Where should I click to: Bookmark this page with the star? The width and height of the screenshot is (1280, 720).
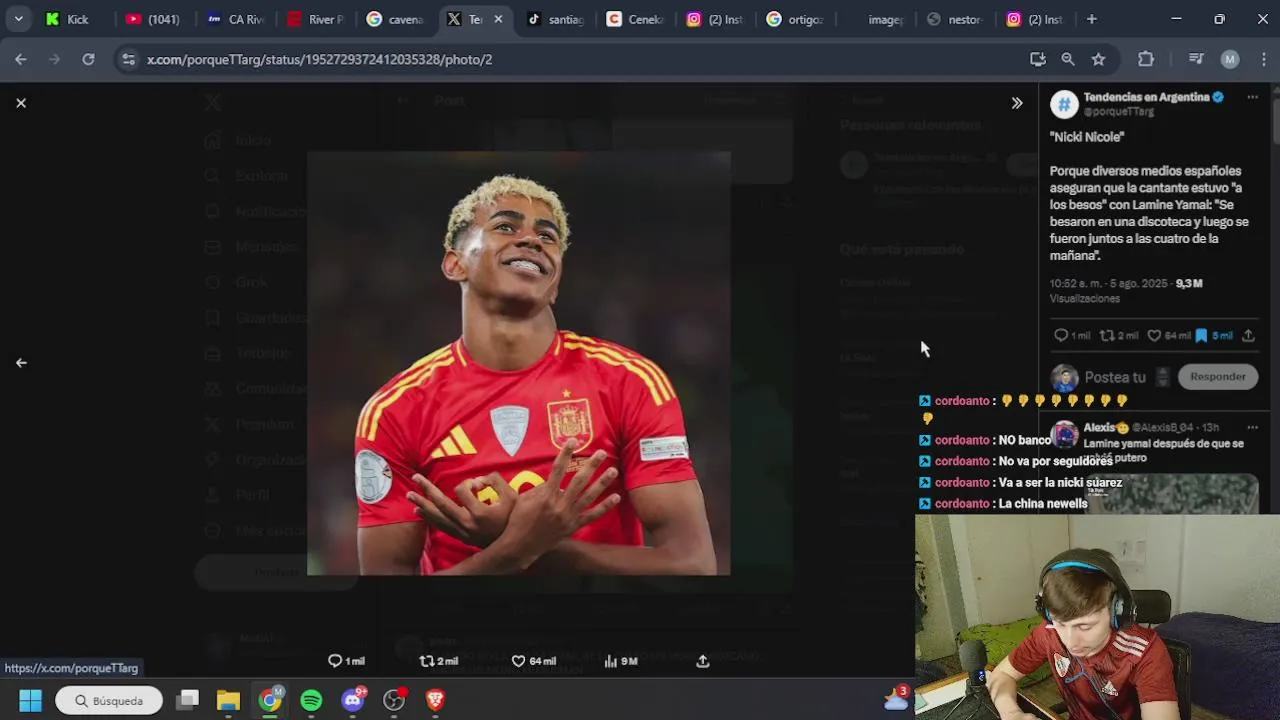pos(1098,60)
